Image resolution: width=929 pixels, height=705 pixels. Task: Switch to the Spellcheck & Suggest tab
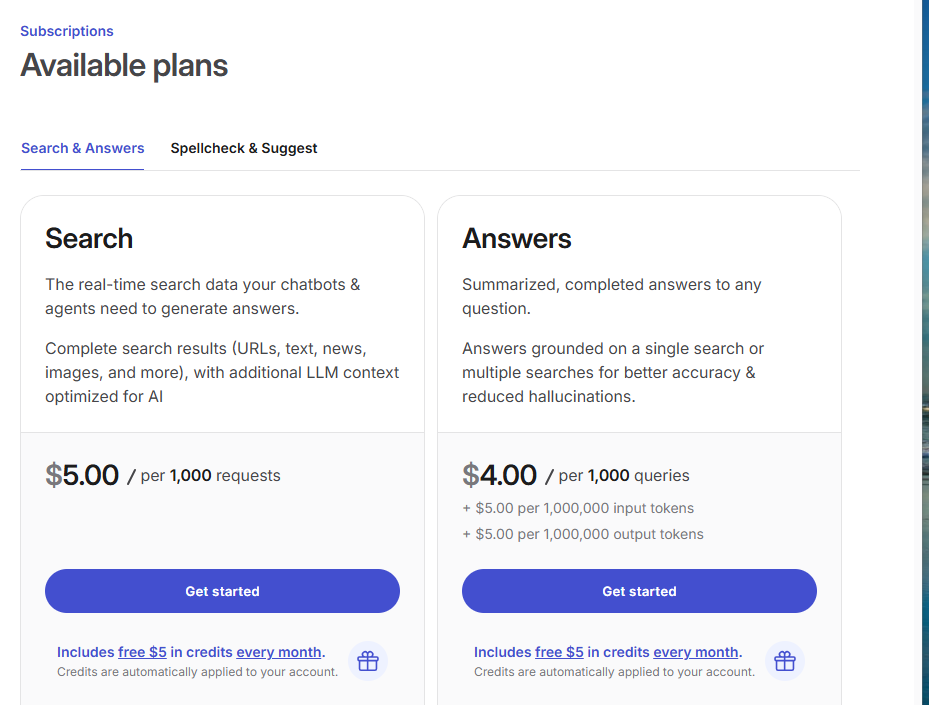(x=244, y=148)
